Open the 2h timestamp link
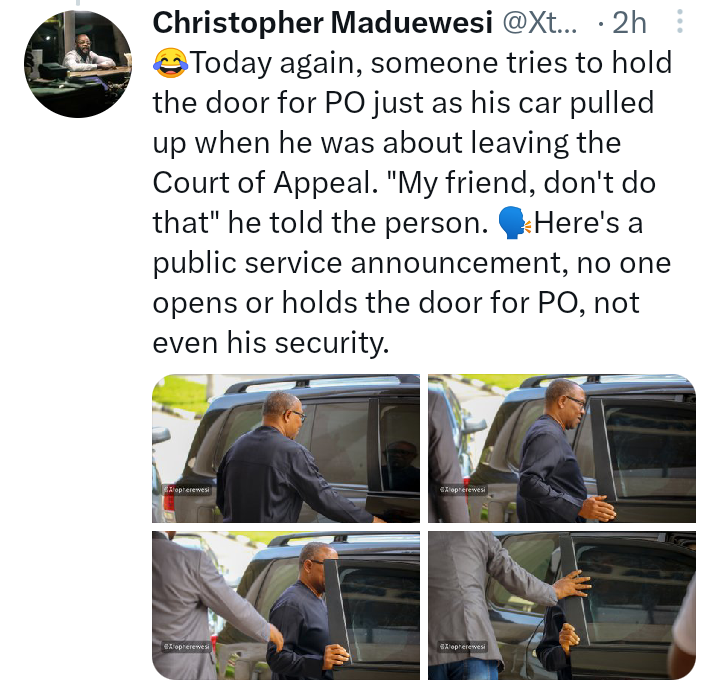 pos(629,22)
